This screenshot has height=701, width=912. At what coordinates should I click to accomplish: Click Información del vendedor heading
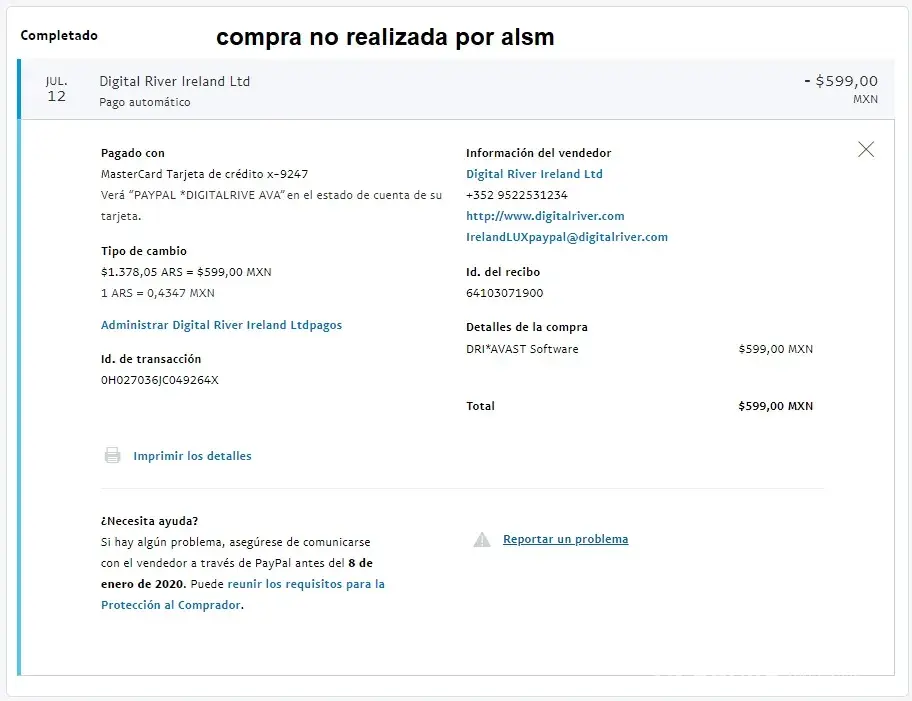tap(539, 153)
